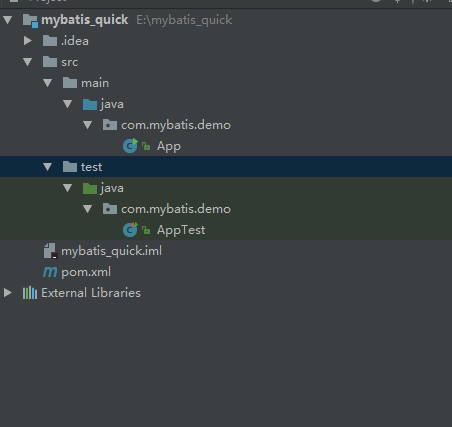Image resolution: width=452 pixels, height=427 pixels.
Task: Select the main folder label
Action: tap(95, 83)
